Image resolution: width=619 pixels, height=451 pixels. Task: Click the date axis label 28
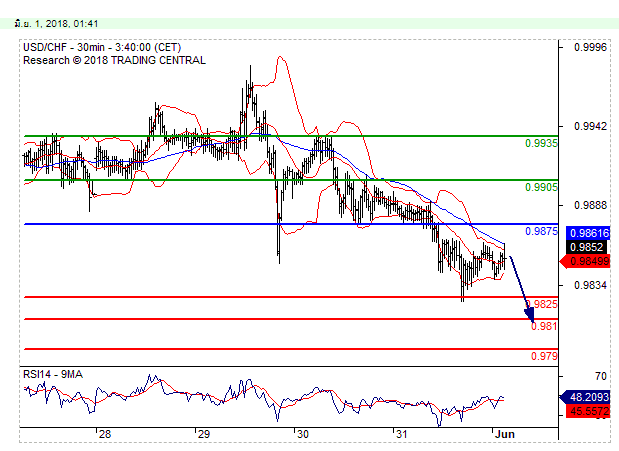coord(105,434)
